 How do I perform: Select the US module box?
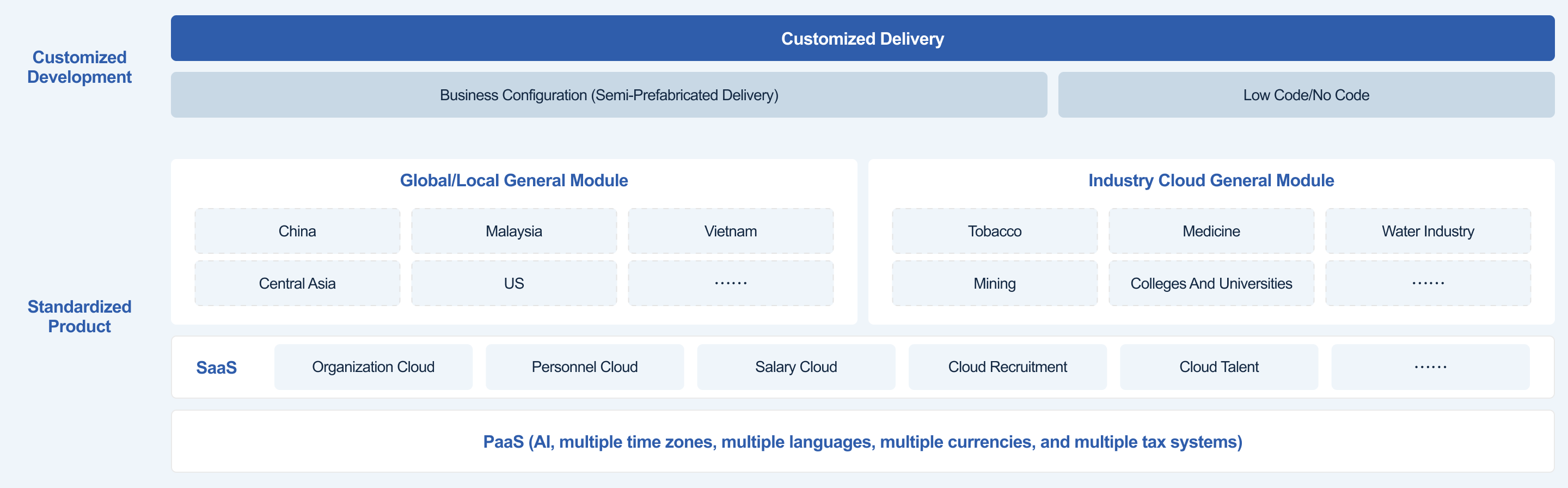click(514, 283)
